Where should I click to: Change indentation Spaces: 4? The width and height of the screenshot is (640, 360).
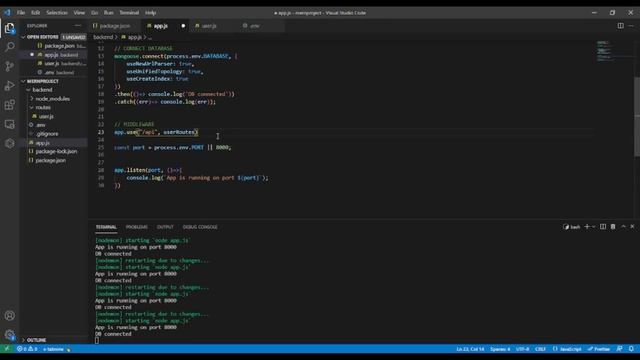pos(500,349)
